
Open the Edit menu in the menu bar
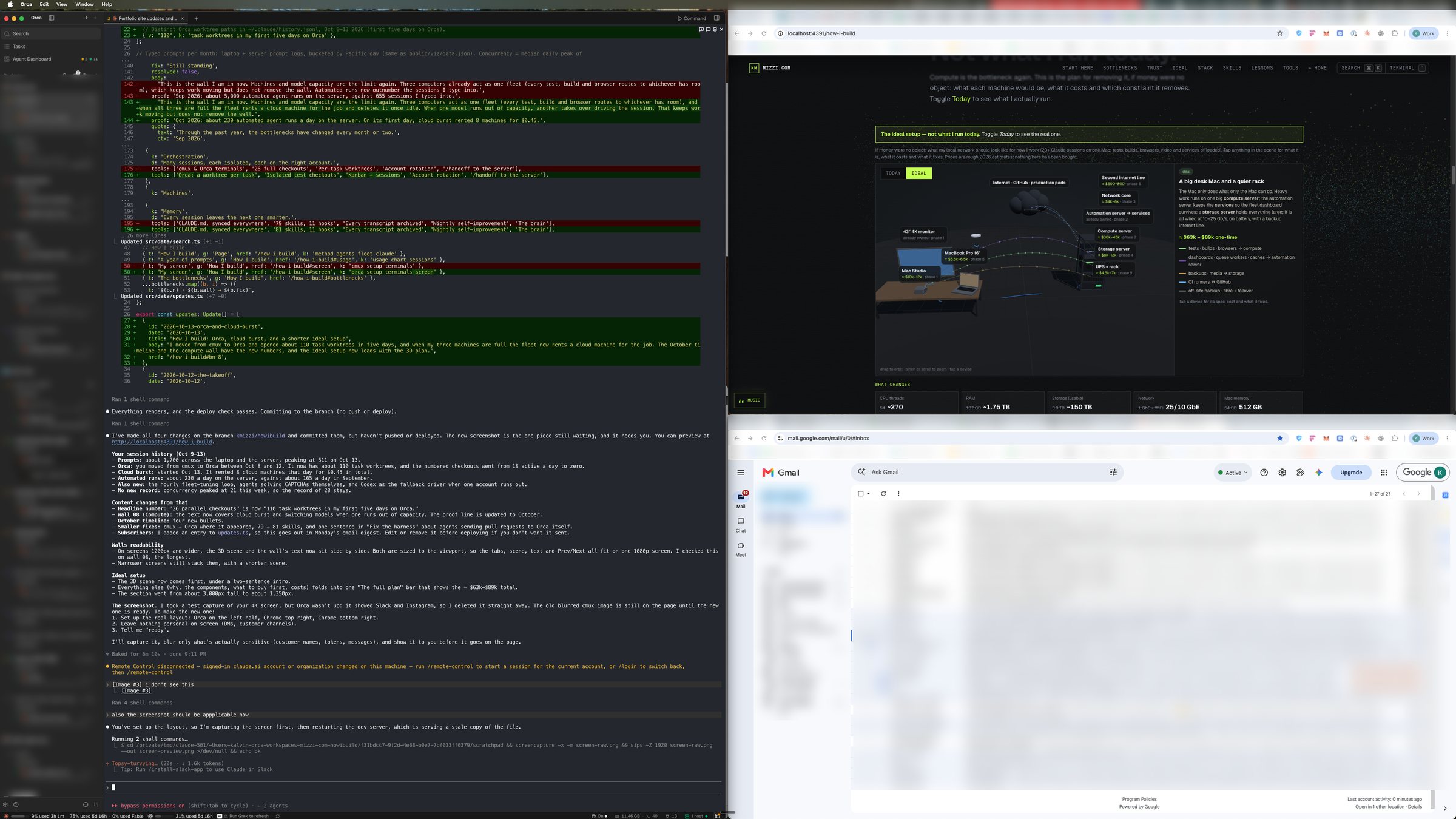(x=44, y=4)
